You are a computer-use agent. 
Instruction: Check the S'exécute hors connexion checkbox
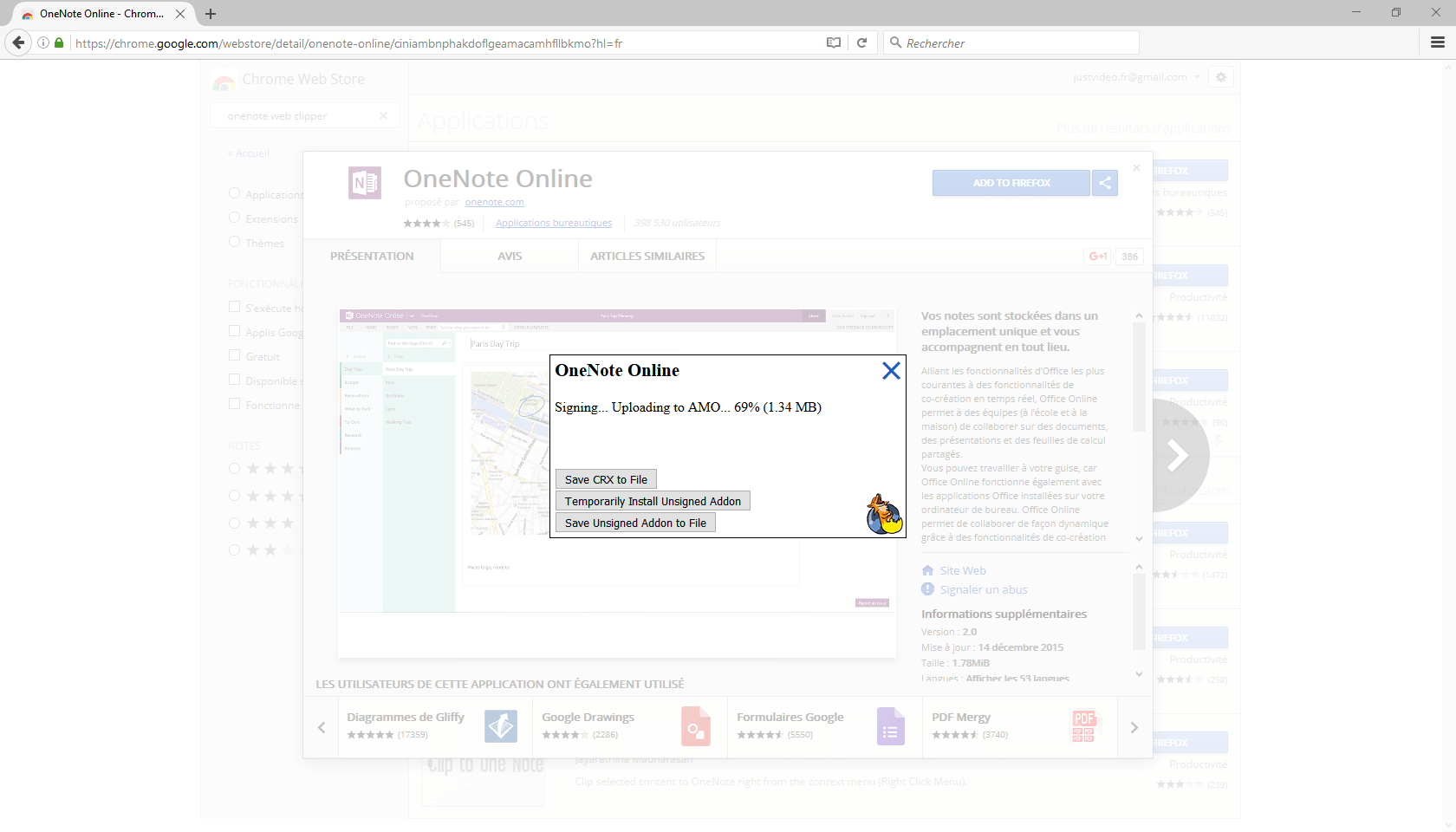[234, 307]
